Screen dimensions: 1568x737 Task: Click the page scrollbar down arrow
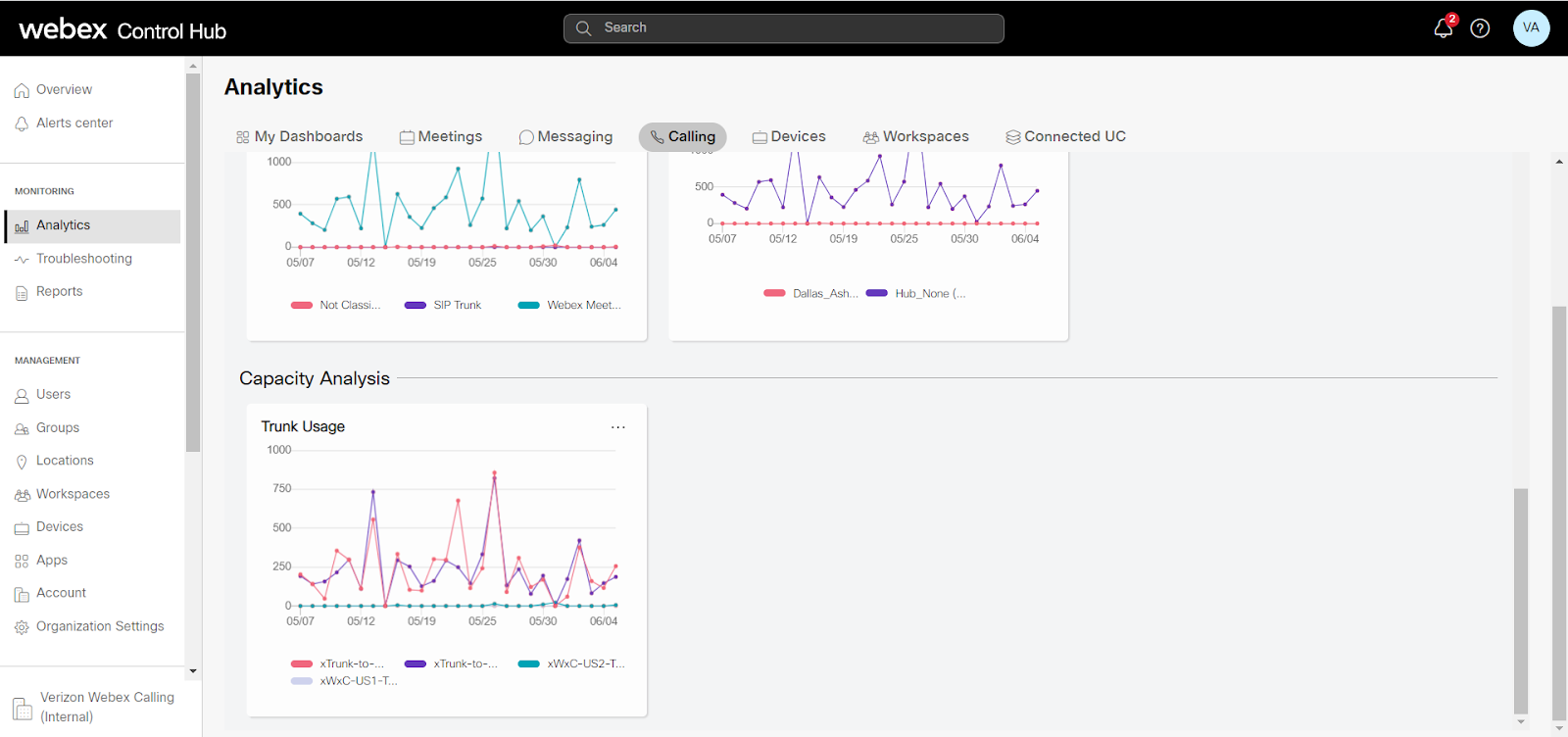point(1559,729)
